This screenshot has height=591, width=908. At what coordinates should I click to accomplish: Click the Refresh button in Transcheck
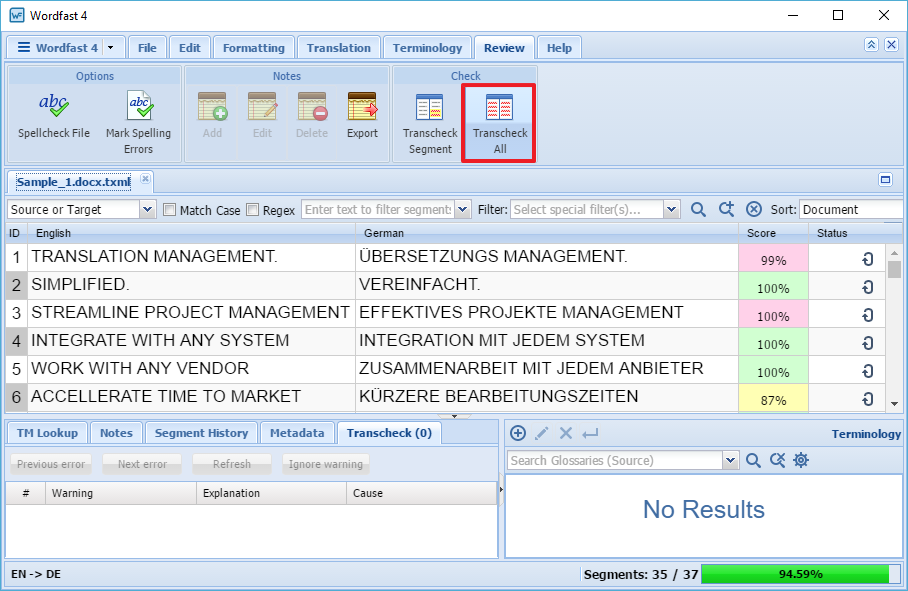(x=232, y=464)
